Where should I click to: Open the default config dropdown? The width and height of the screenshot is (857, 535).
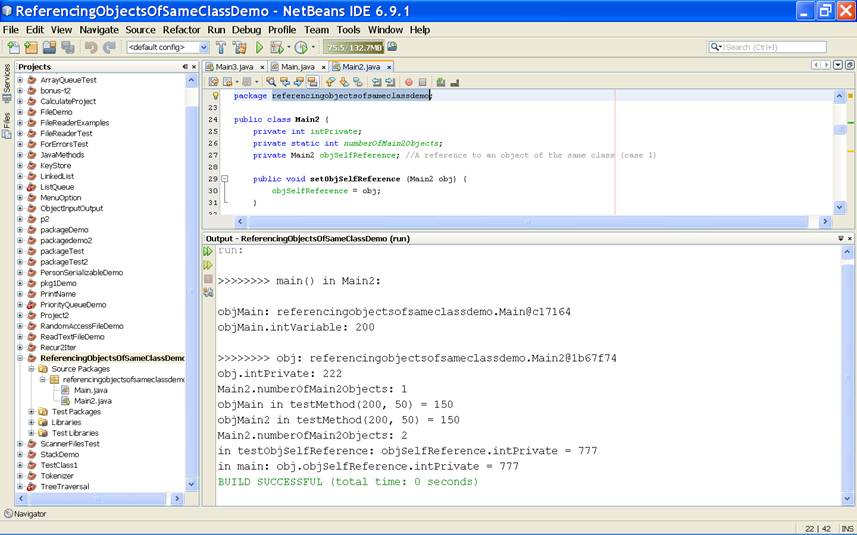pos(204,47)
